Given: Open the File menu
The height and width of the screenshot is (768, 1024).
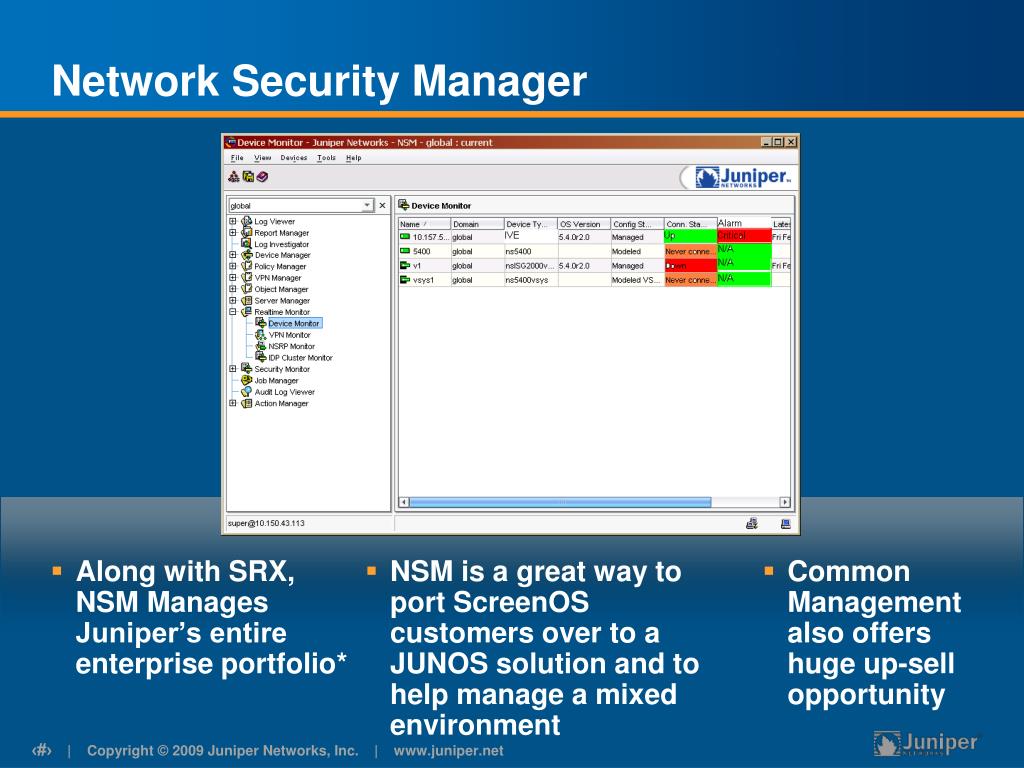Looking at the screenshot, I should (237, 158).
